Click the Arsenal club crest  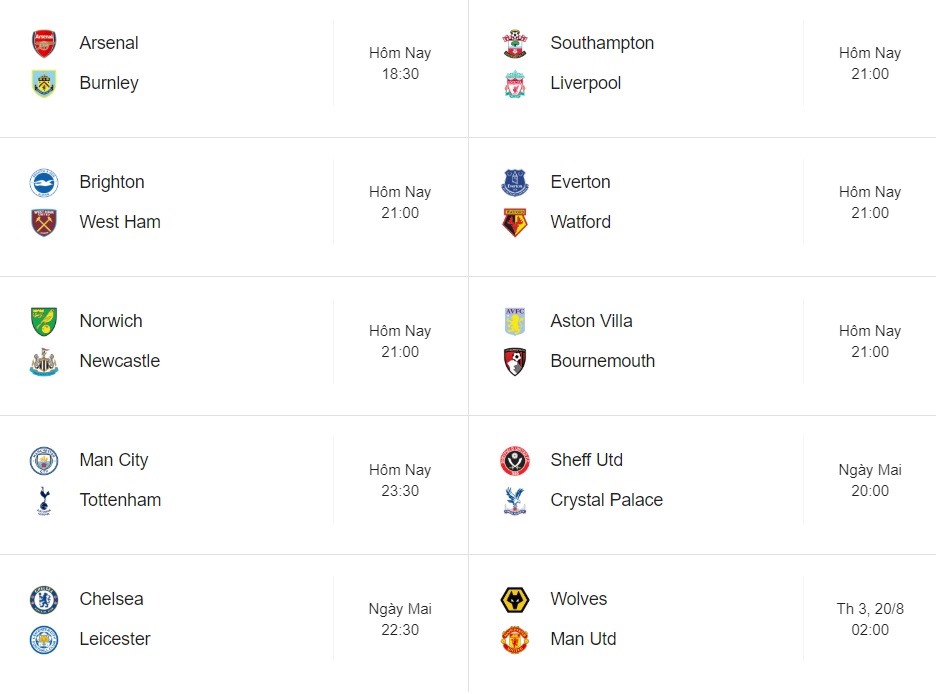point(44,44)
